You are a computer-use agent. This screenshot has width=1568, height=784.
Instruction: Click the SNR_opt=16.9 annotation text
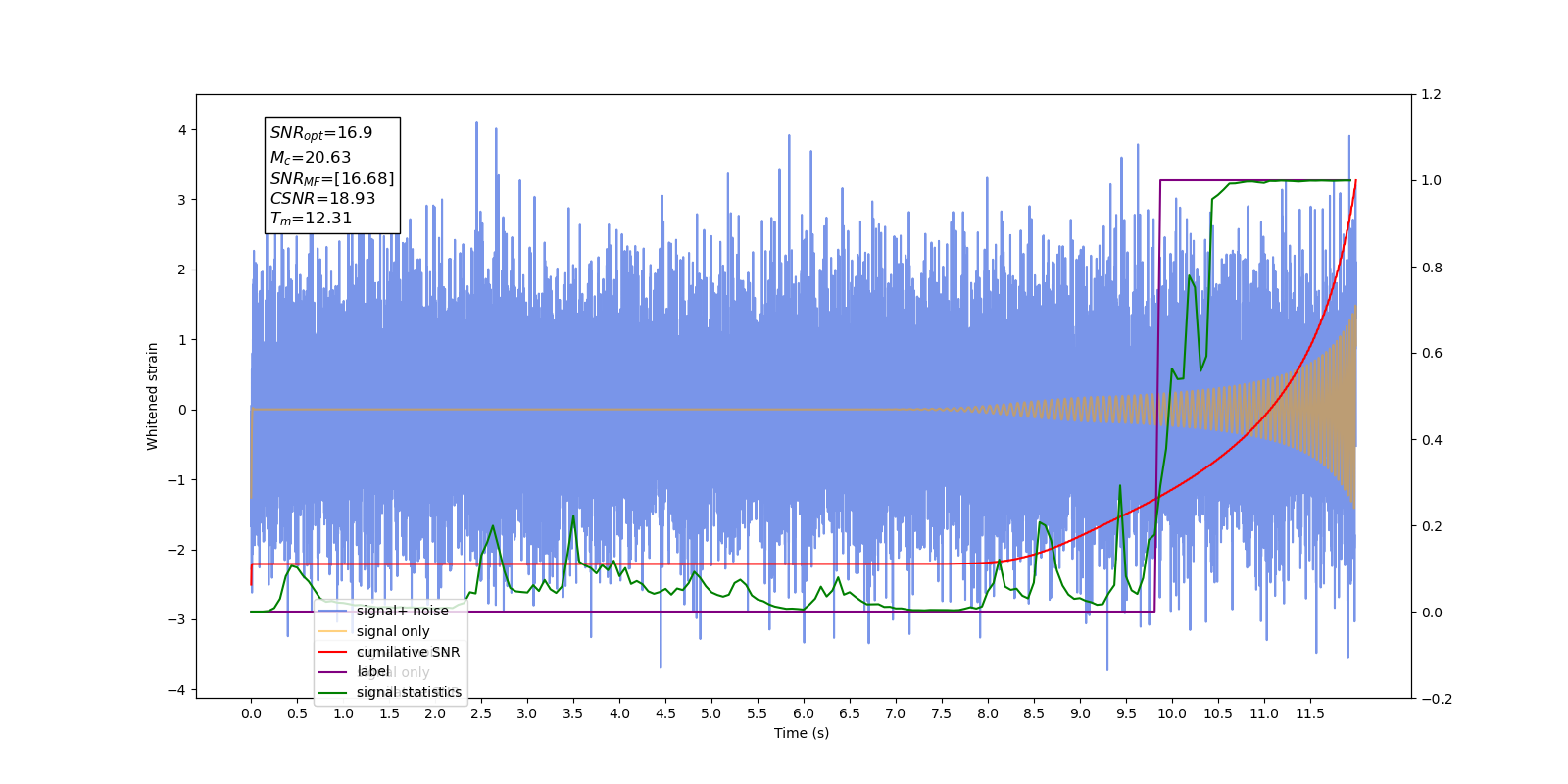pyautogui.click(x=321, y=133)
